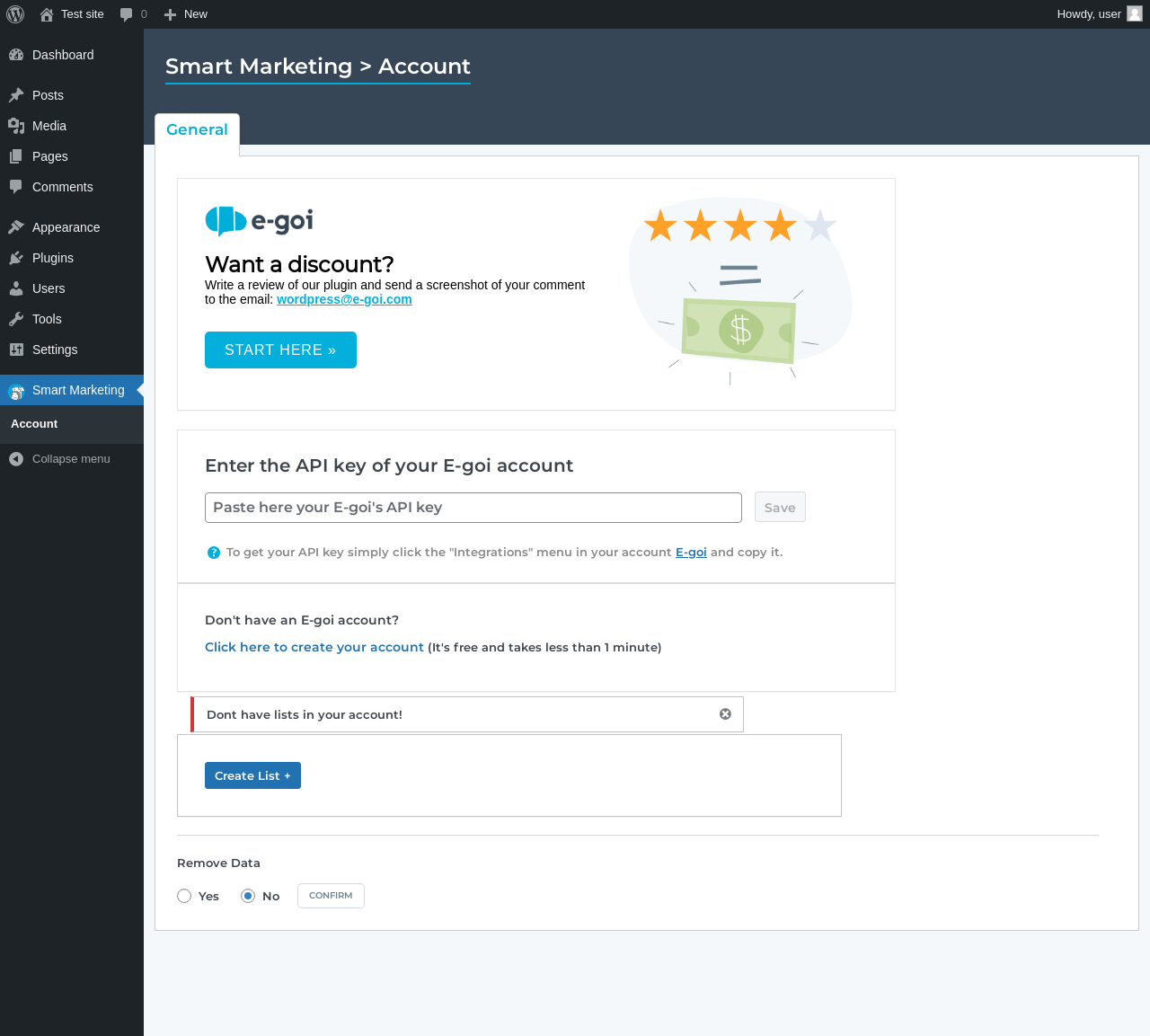The image size is (1150, 1036).
Task: Click the Pages icon in sidebar
Action: [x=16, y=156]
